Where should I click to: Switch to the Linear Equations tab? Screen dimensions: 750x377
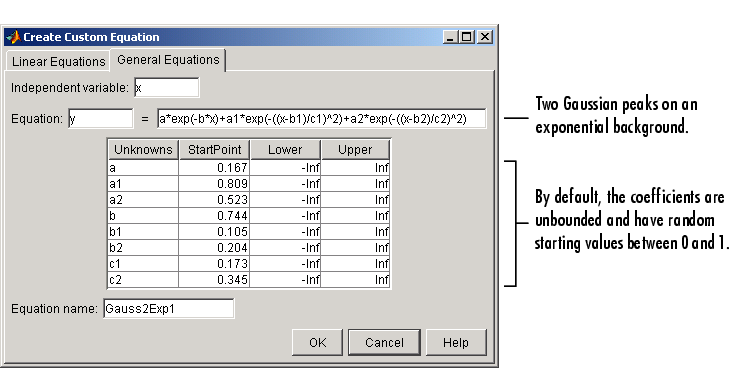point(58,62)
